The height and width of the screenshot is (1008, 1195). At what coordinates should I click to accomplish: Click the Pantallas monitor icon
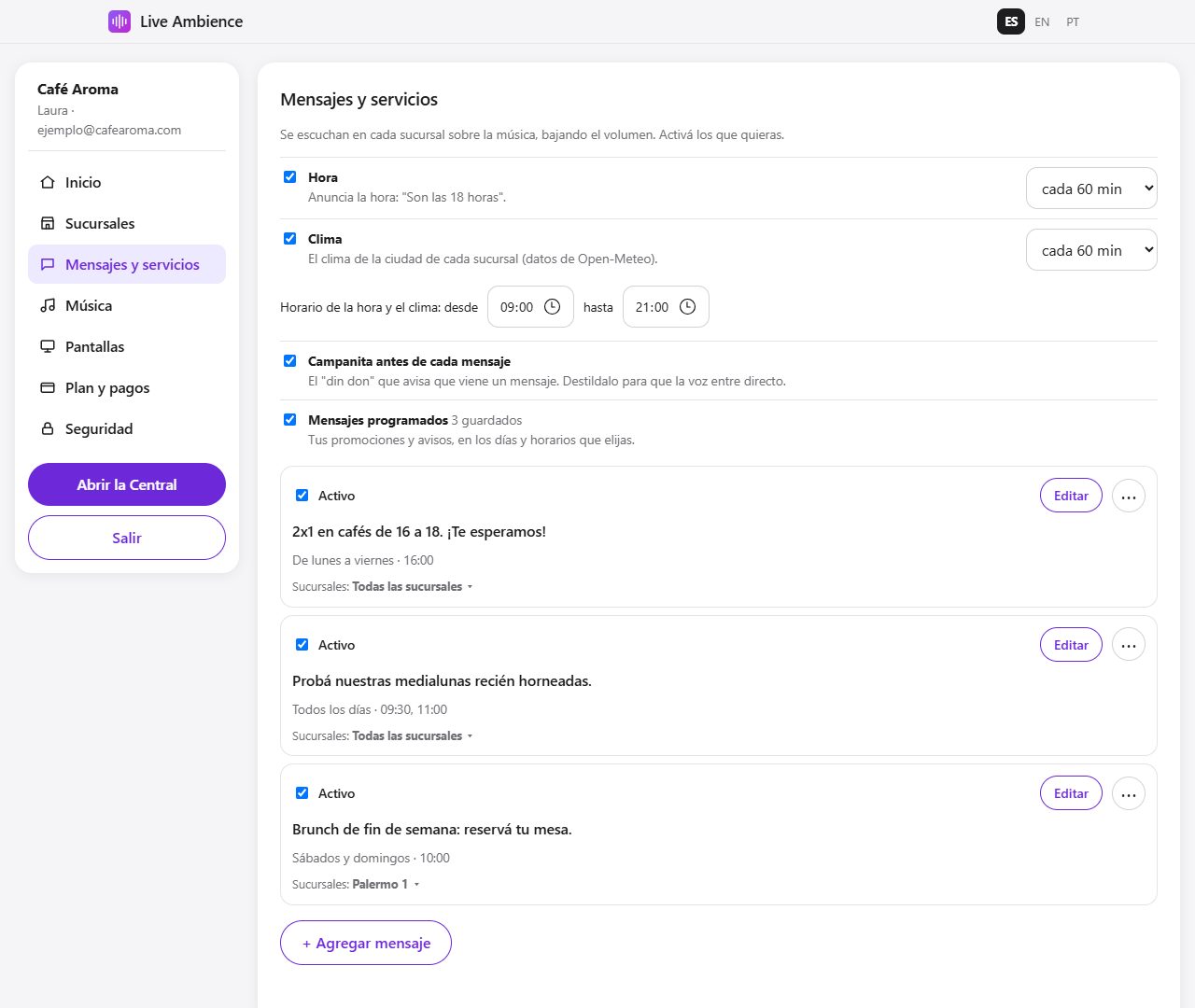(48, 346)
